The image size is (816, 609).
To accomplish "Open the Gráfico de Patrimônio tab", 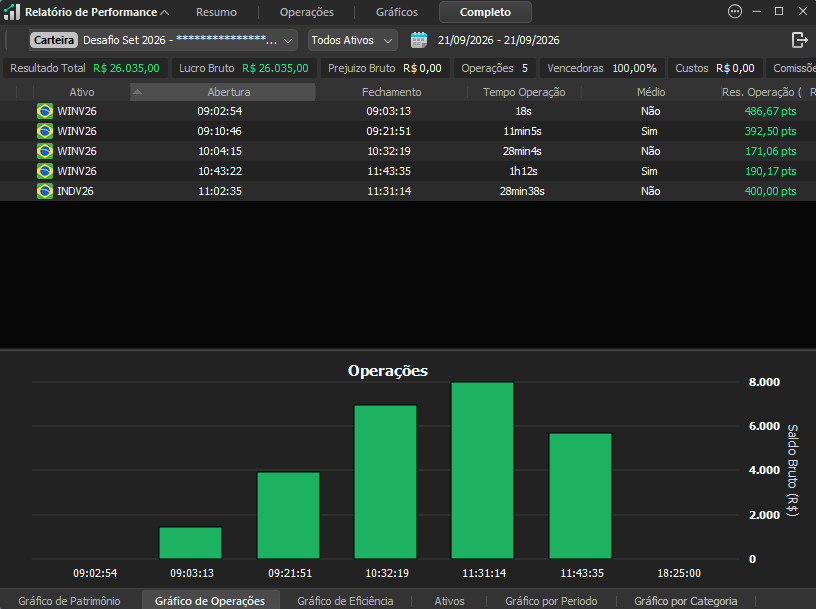I will [x=69, y=601].
